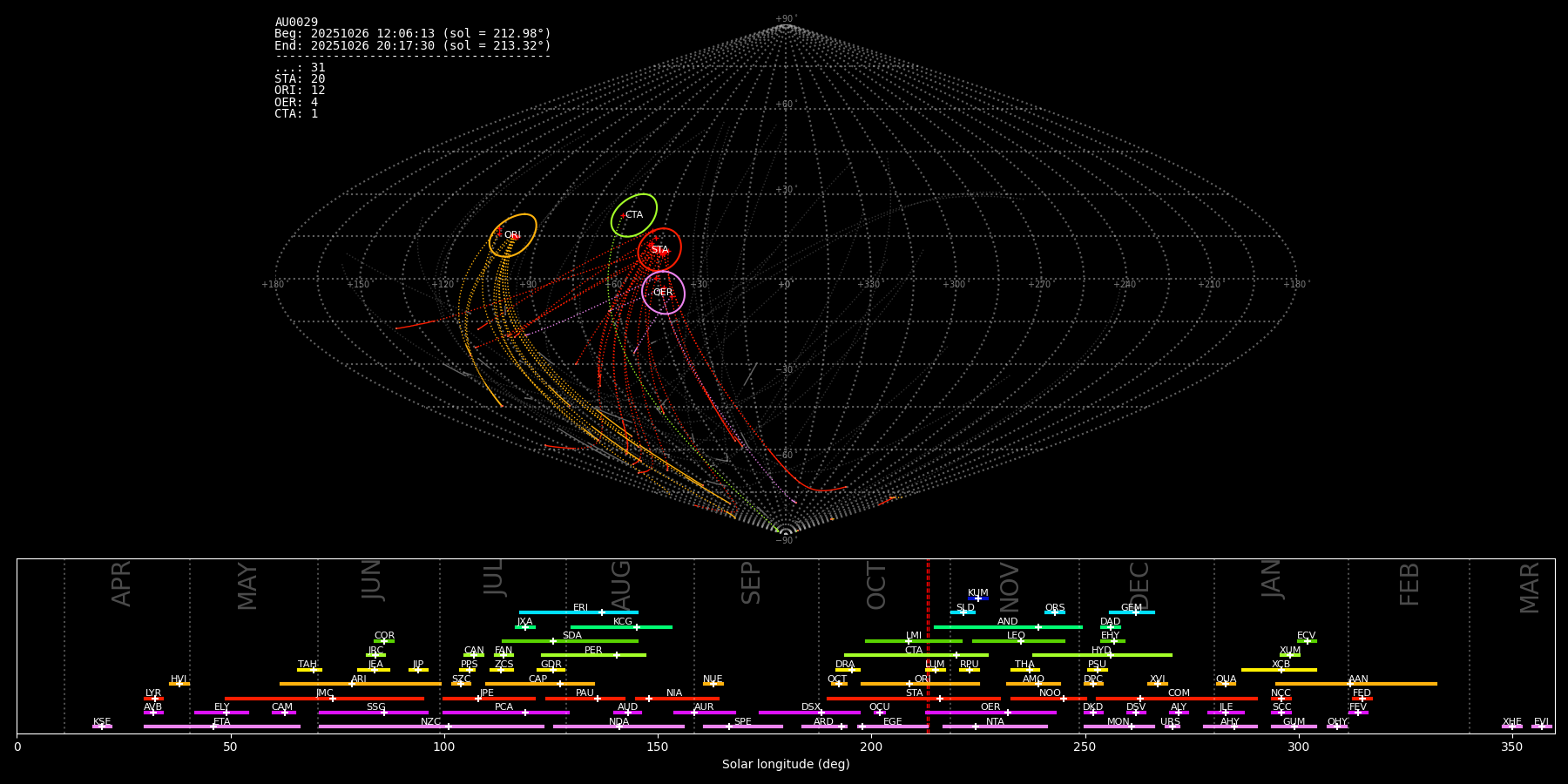The width and height of the screenshot is (1568, 784).
Task: Select the "ORI: 12" count line in the legend
Action: tap(300, 91)
